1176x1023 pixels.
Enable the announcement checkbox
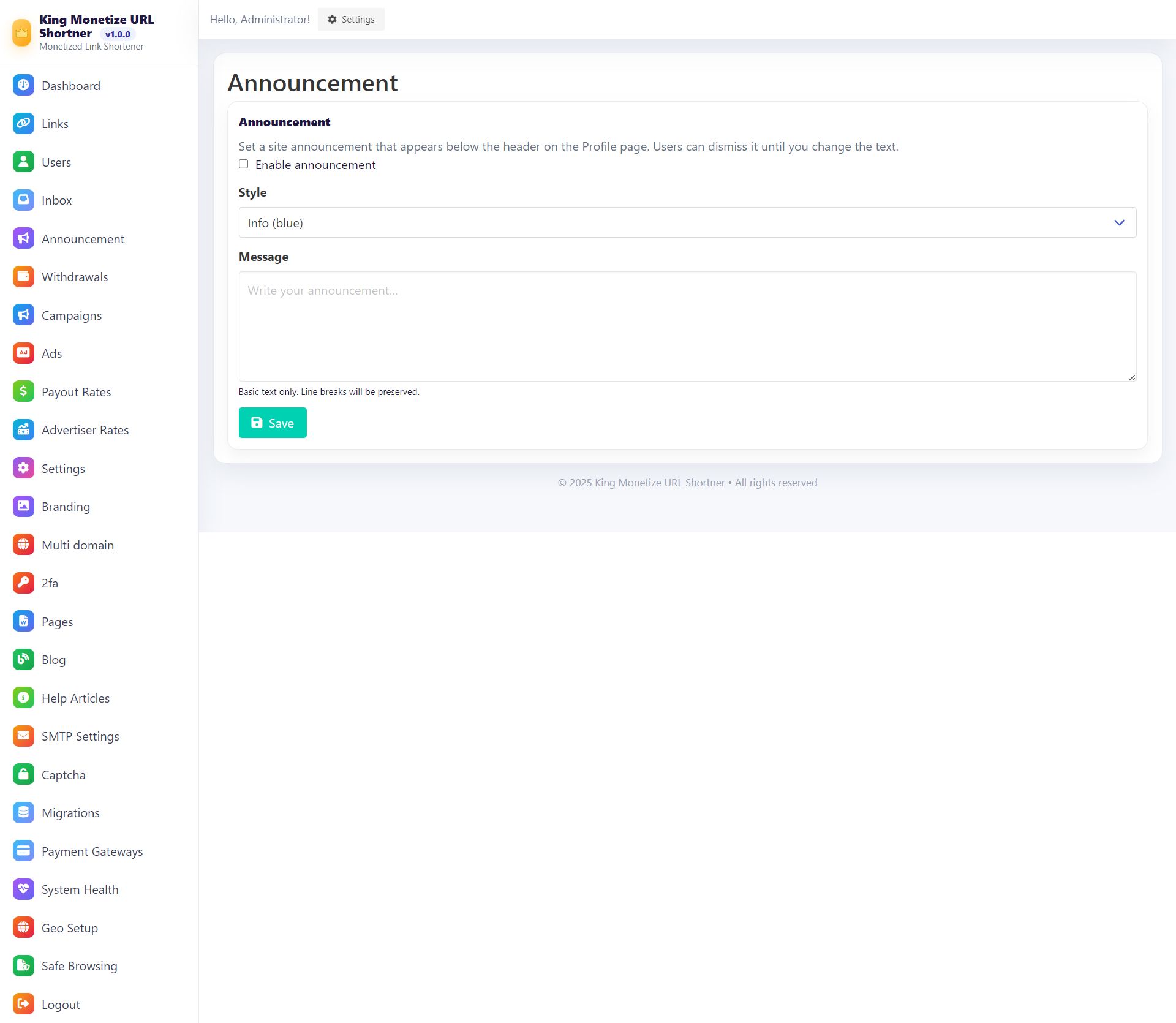244,164
